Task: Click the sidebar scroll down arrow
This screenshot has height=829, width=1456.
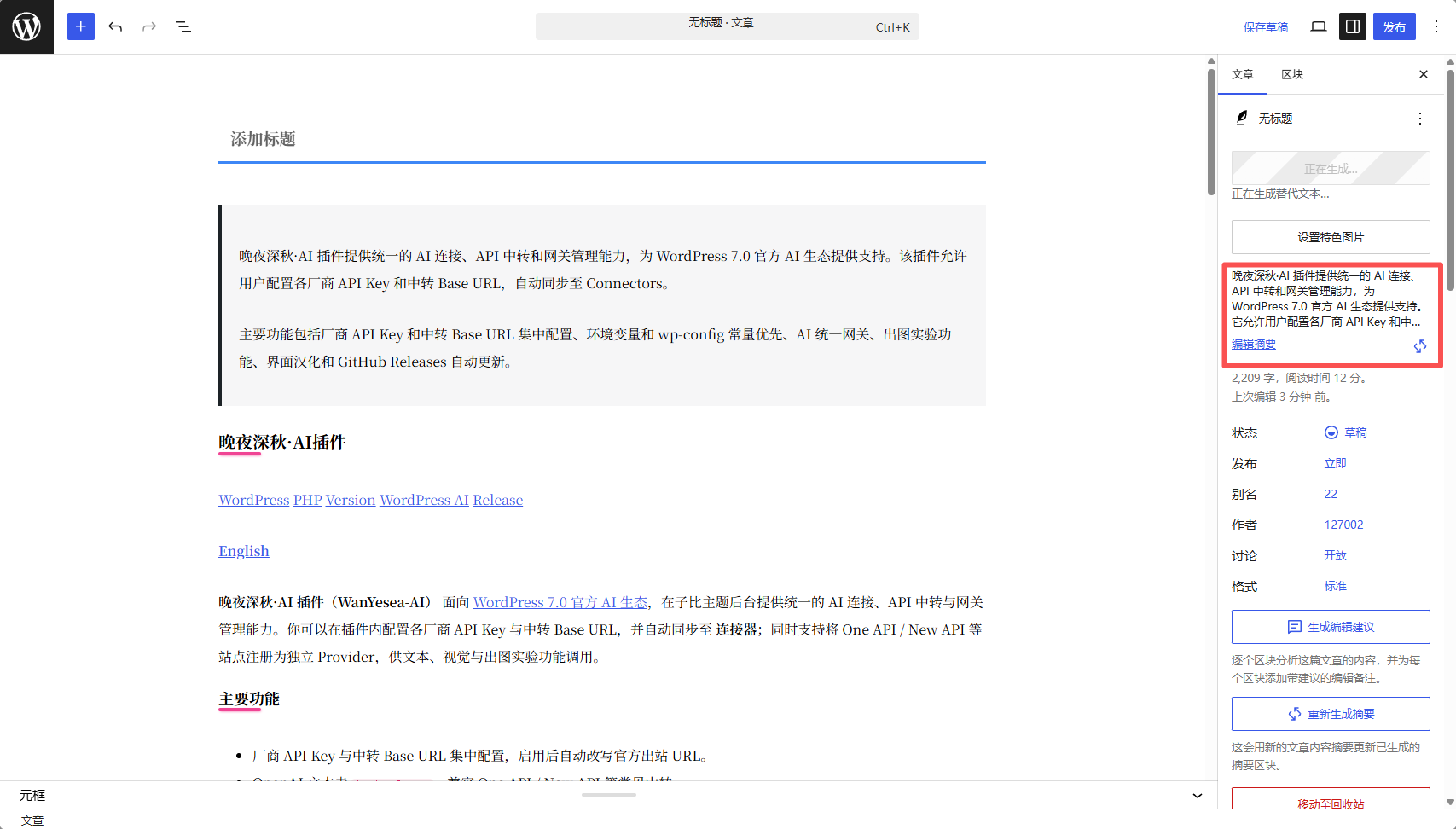Action: pos(1450,803)
